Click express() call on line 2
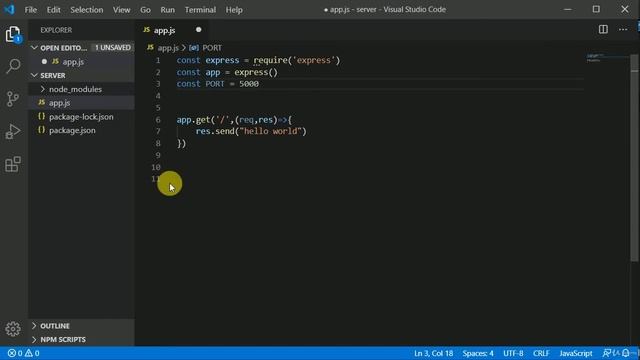 click(x=256, y=72)
